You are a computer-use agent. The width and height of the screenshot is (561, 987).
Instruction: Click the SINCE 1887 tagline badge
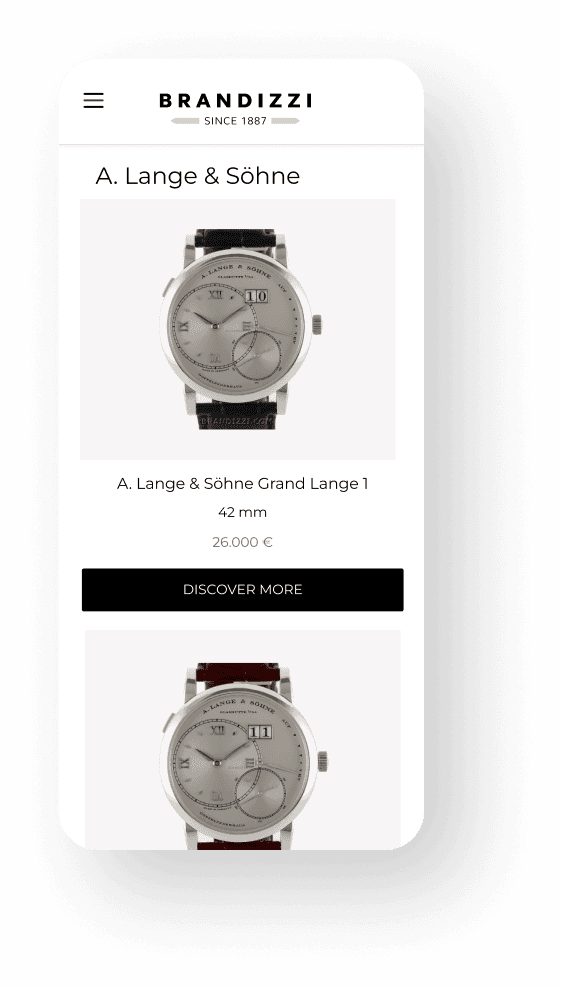[x=235, y=120]
